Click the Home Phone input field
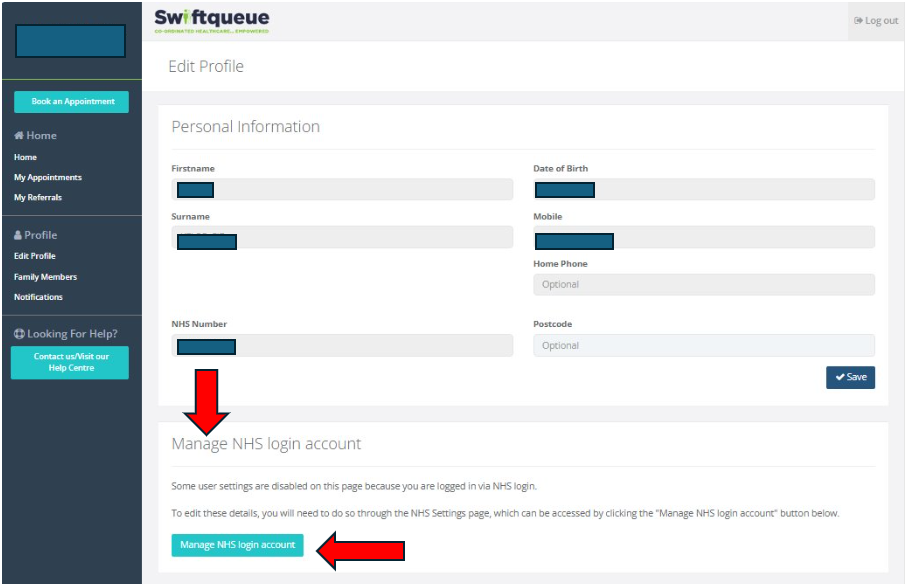This screenshot has height=584, width=911. tap(703, 285)
